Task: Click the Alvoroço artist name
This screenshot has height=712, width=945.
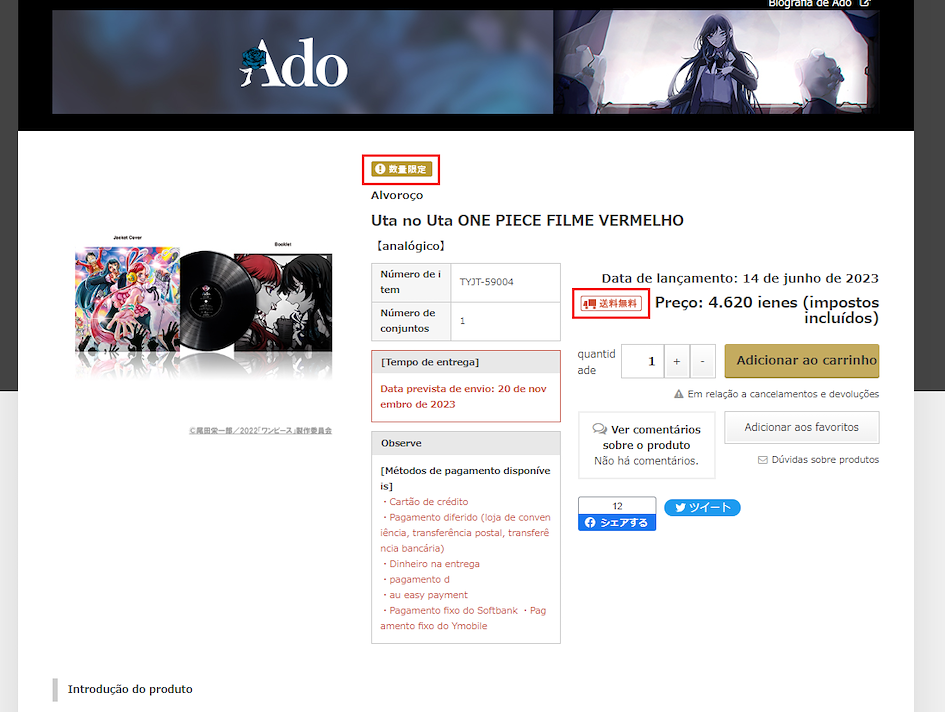Action: pyautogui.click(x=397, y=195)
